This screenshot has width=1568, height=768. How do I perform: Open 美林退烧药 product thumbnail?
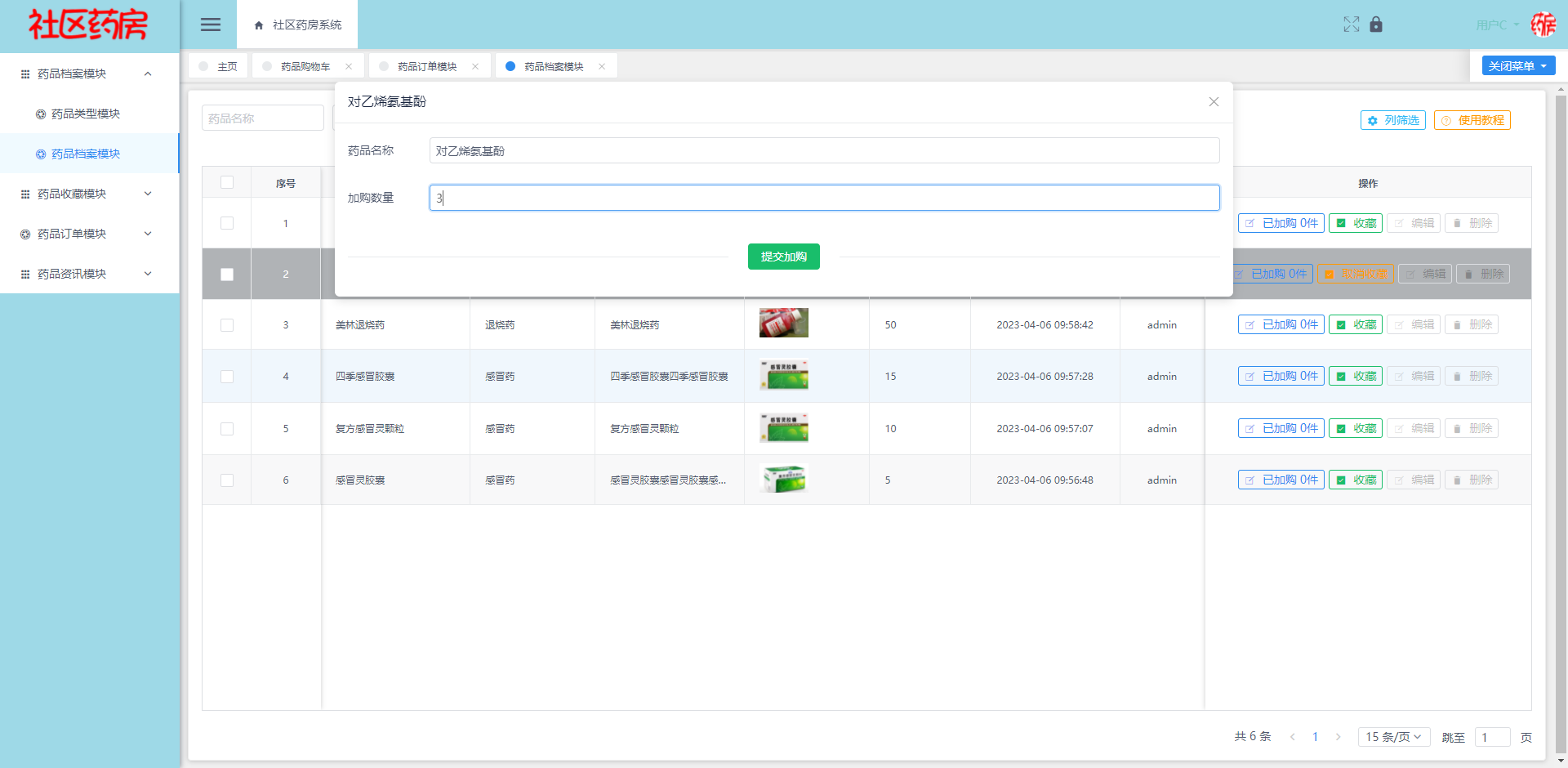coord(784,323)
